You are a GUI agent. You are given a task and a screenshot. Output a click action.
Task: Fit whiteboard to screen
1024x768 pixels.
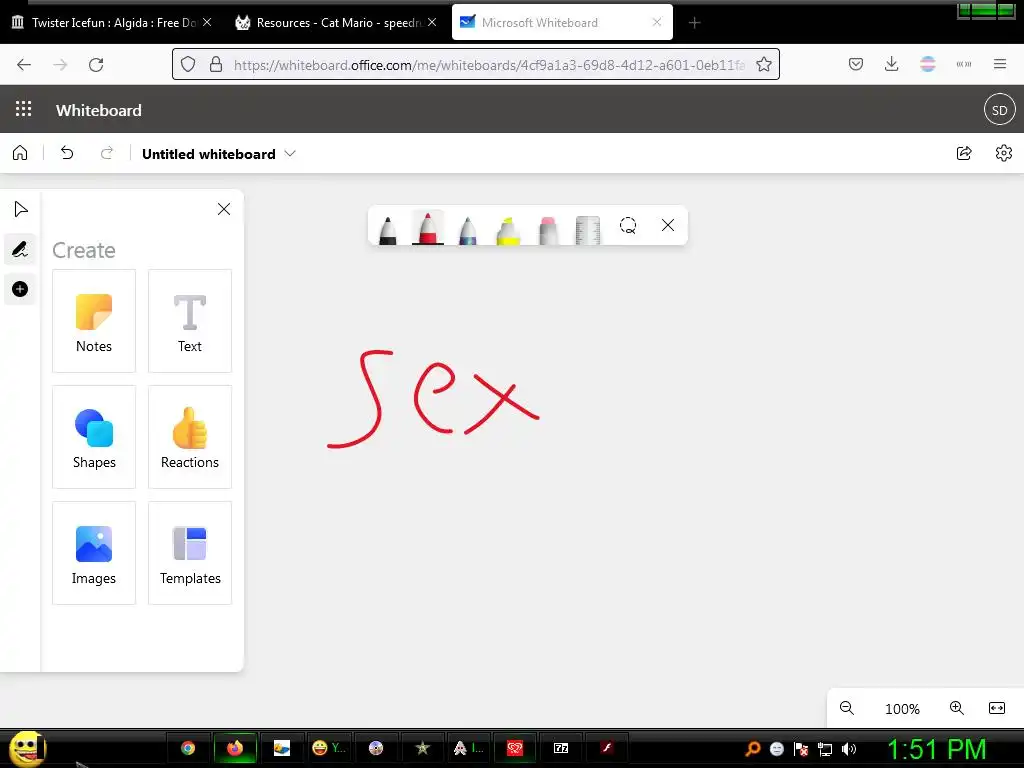(997, 708)
